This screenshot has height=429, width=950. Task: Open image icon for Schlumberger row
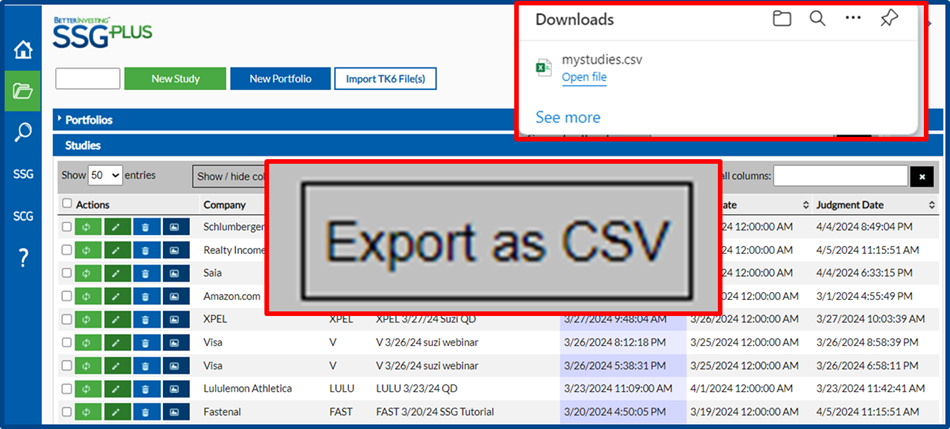[176, 227]
